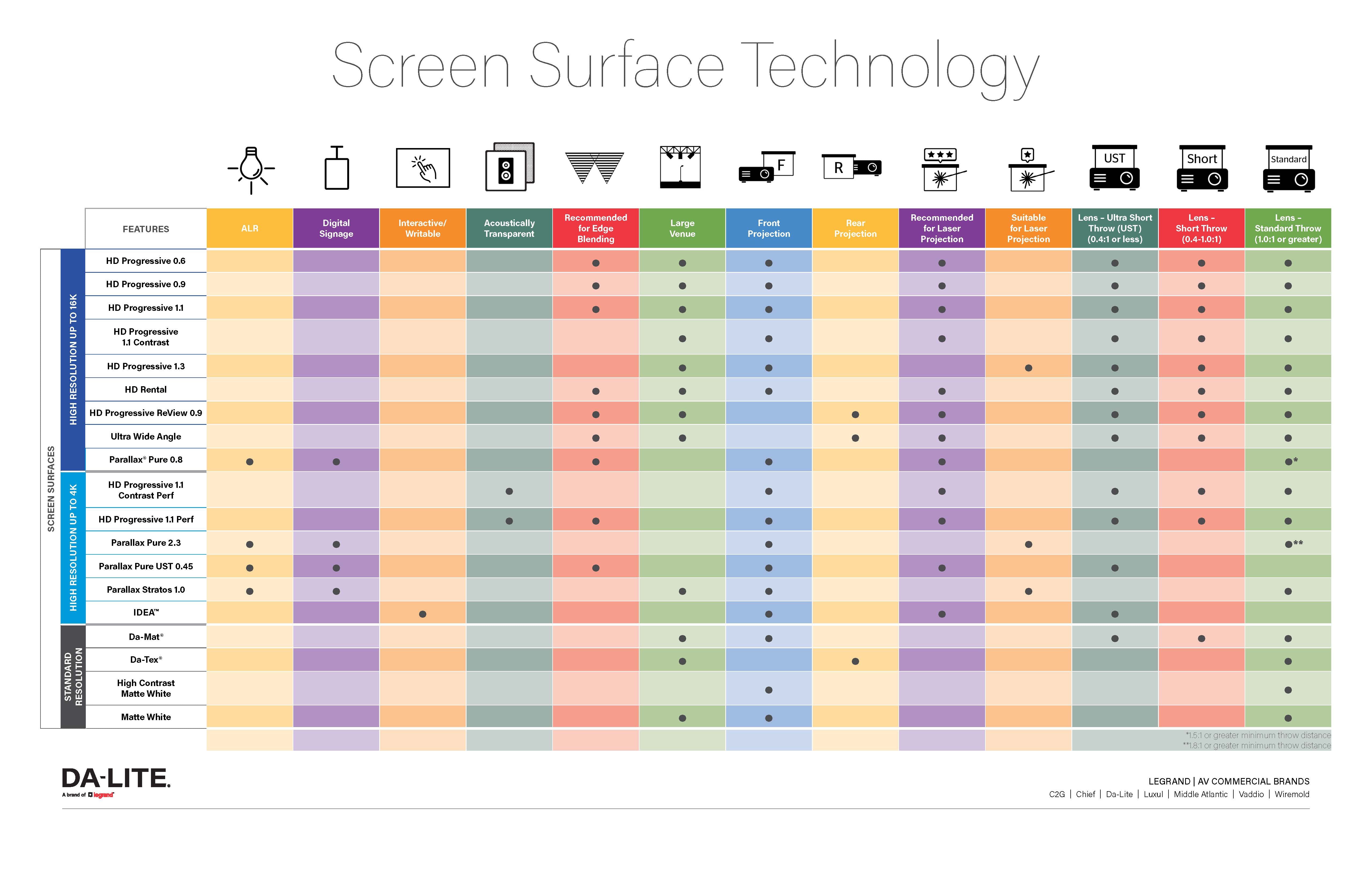Image resolution: width=1372 pixels, height=888 pixels.
Task: Click the ALR ambient light rejection icon
Action: [x=253, y=175]
